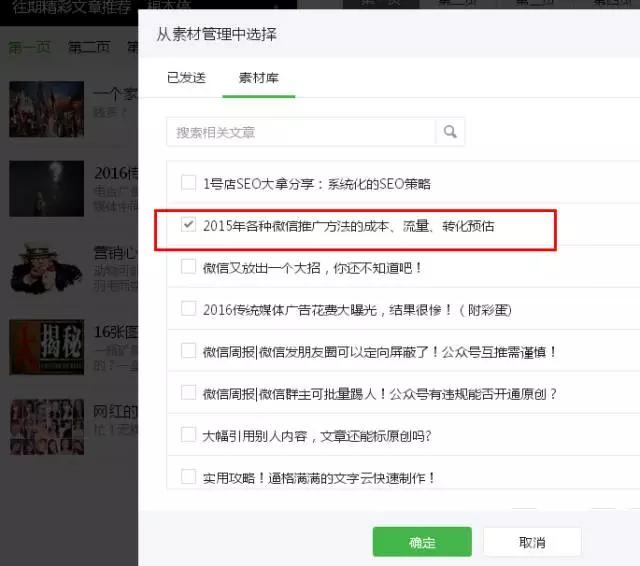Check the 微信又放出一个大招 article box
Screen dimensions: 640x566
(x=188, y=267)
